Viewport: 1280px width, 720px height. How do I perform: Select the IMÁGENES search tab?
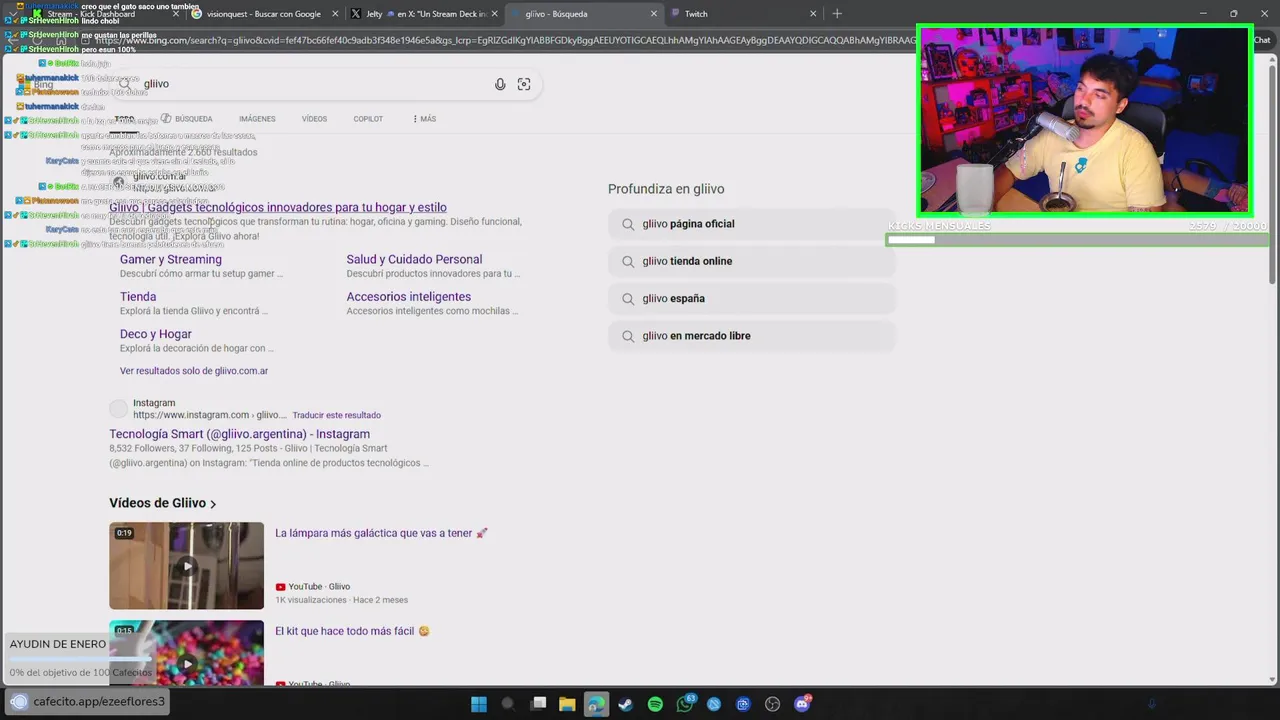(x=257, y=119)
